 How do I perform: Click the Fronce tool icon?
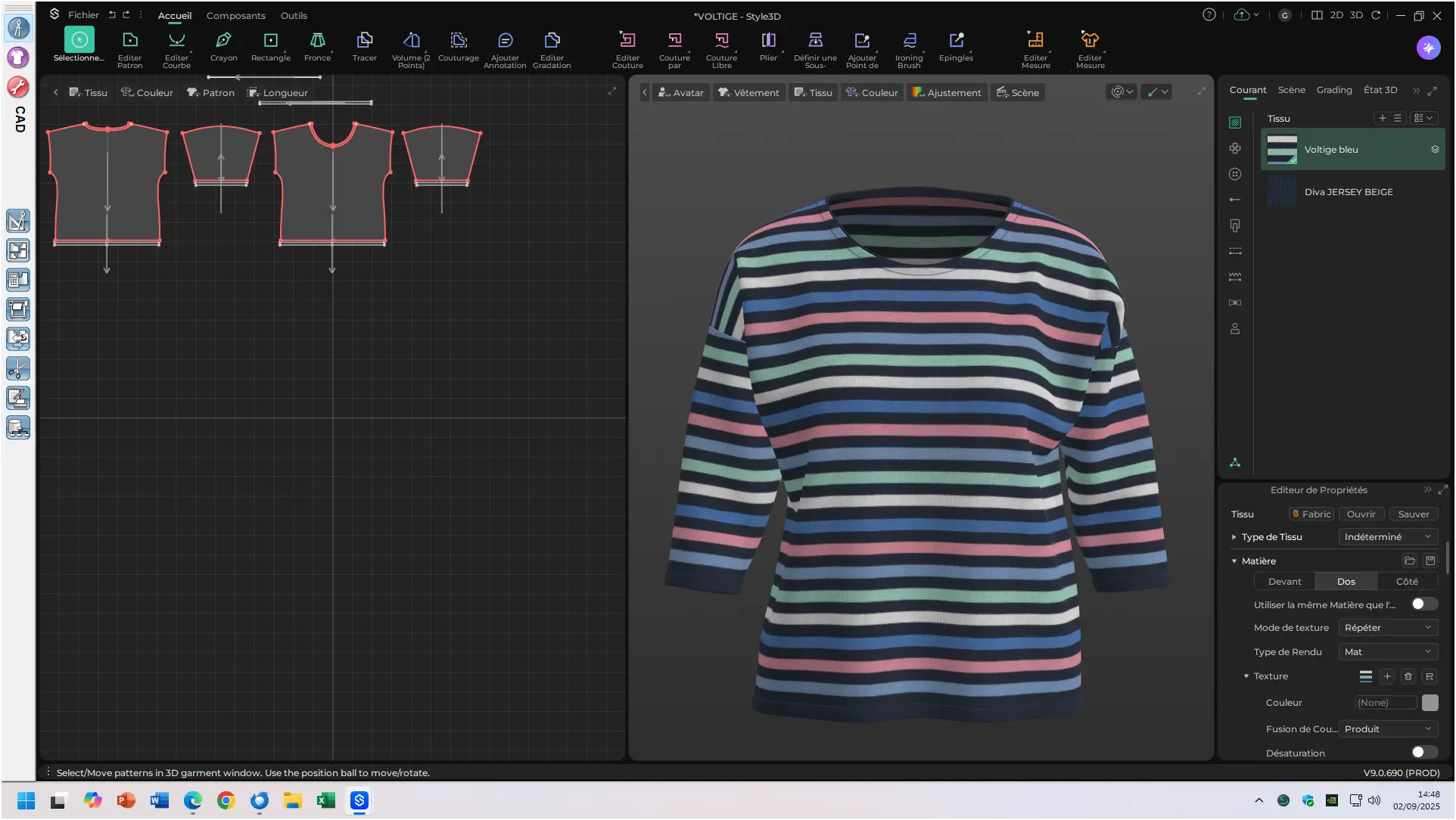click(x=317, y=41)
